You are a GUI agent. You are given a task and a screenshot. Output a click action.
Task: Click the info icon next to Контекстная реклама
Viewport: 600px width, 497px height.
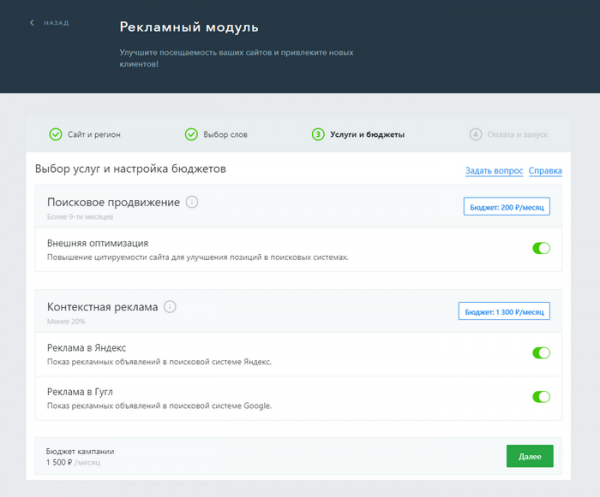tap(170, 306)
